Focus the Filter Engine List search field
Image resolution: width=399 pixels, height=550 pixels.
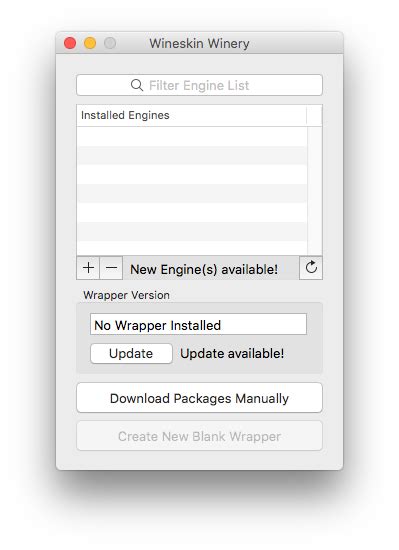199,85
